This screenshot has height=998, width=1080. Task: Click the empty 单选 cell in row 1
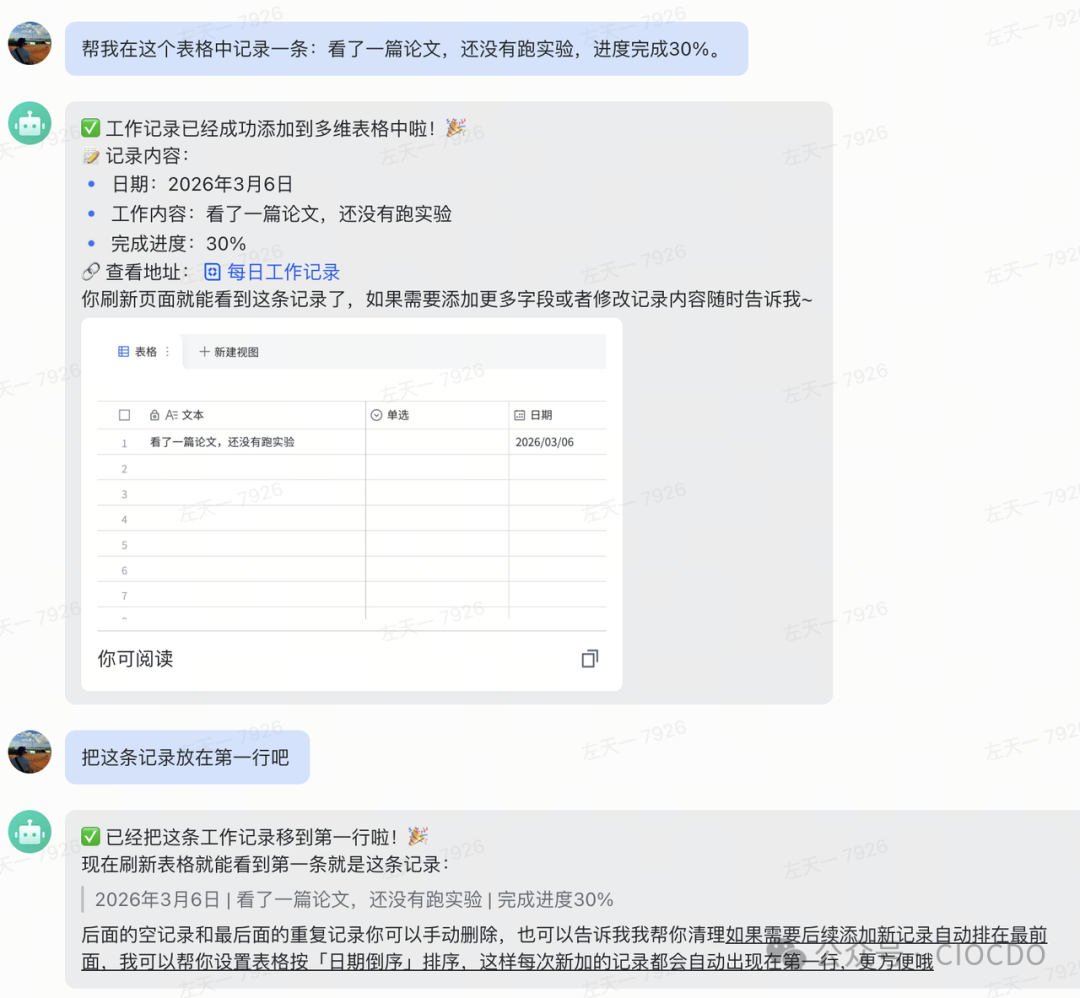pyautogui.click(x=437, y=442)
